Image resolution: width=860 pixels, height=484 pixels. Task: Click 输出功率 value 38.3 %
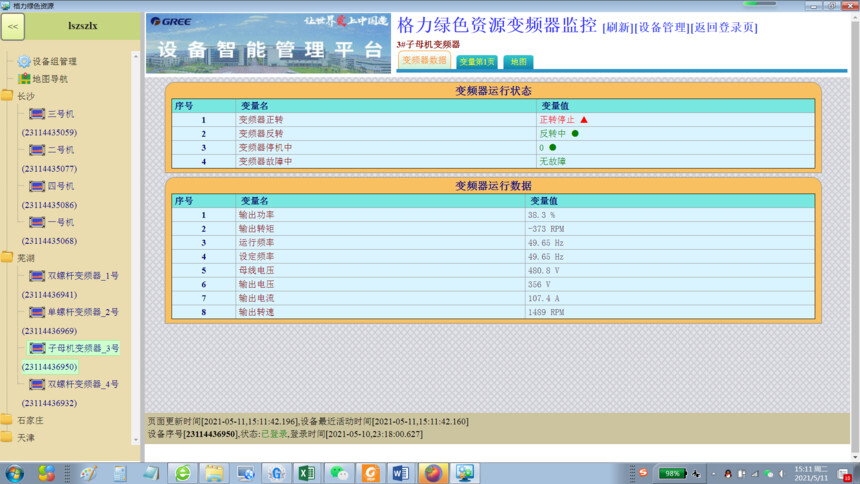click(x=541, y=215)
